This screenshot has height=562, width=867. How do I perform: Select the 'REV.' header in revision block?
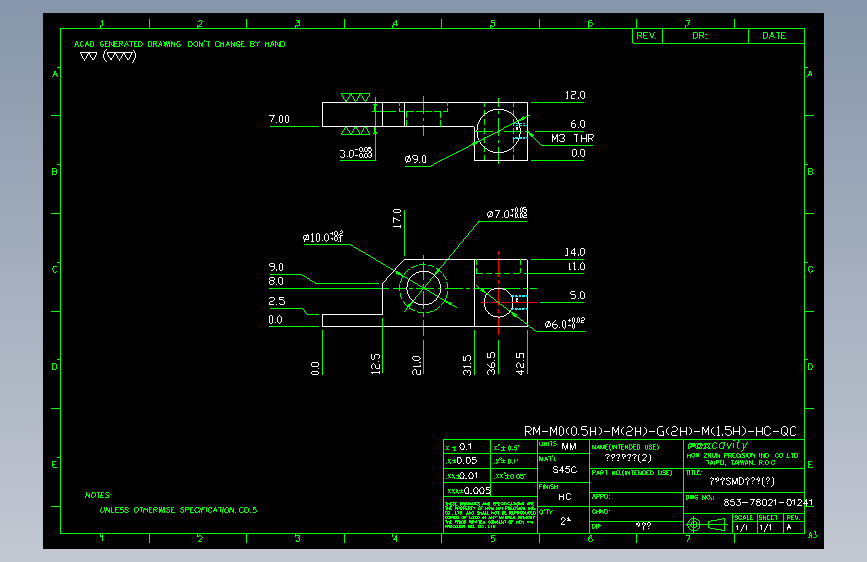click(x=646, y=35)
